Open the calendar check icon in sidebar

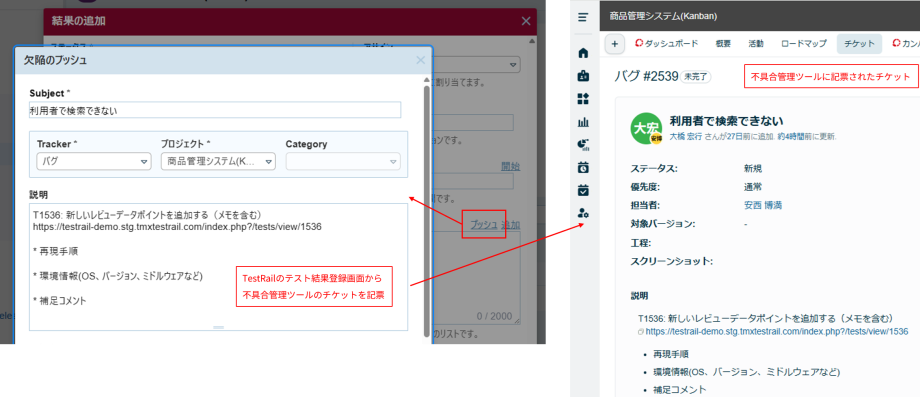(583, 190)
